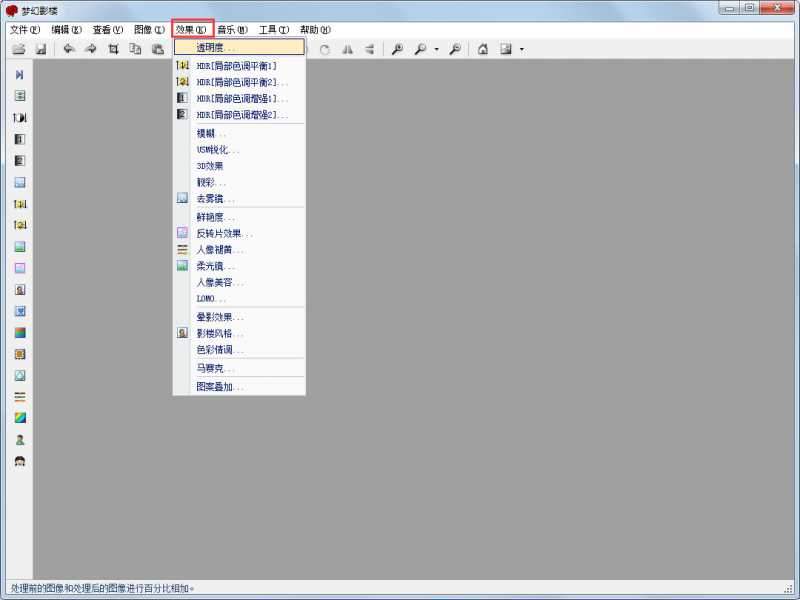Click the home icon in toolbar
Image resolution: width=800 pixels, height=600 pixels.
coord(483,49)
